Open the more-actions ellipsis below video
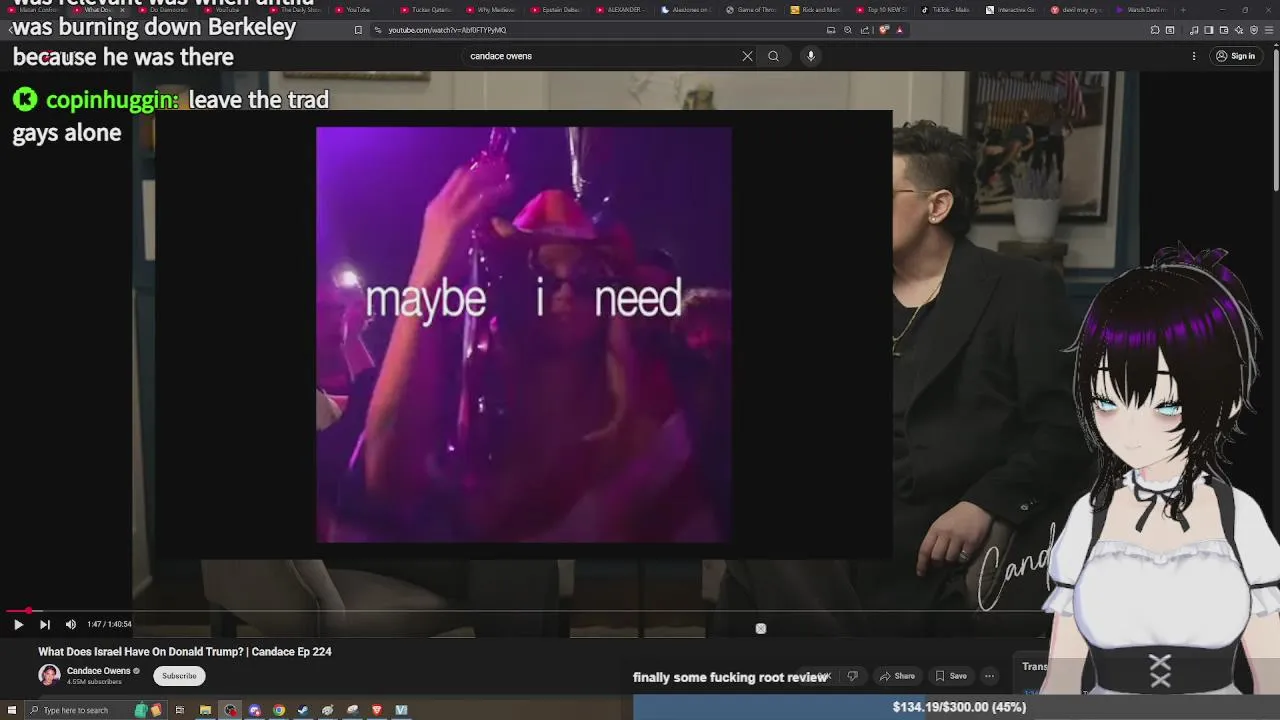 tap(989, 676)
